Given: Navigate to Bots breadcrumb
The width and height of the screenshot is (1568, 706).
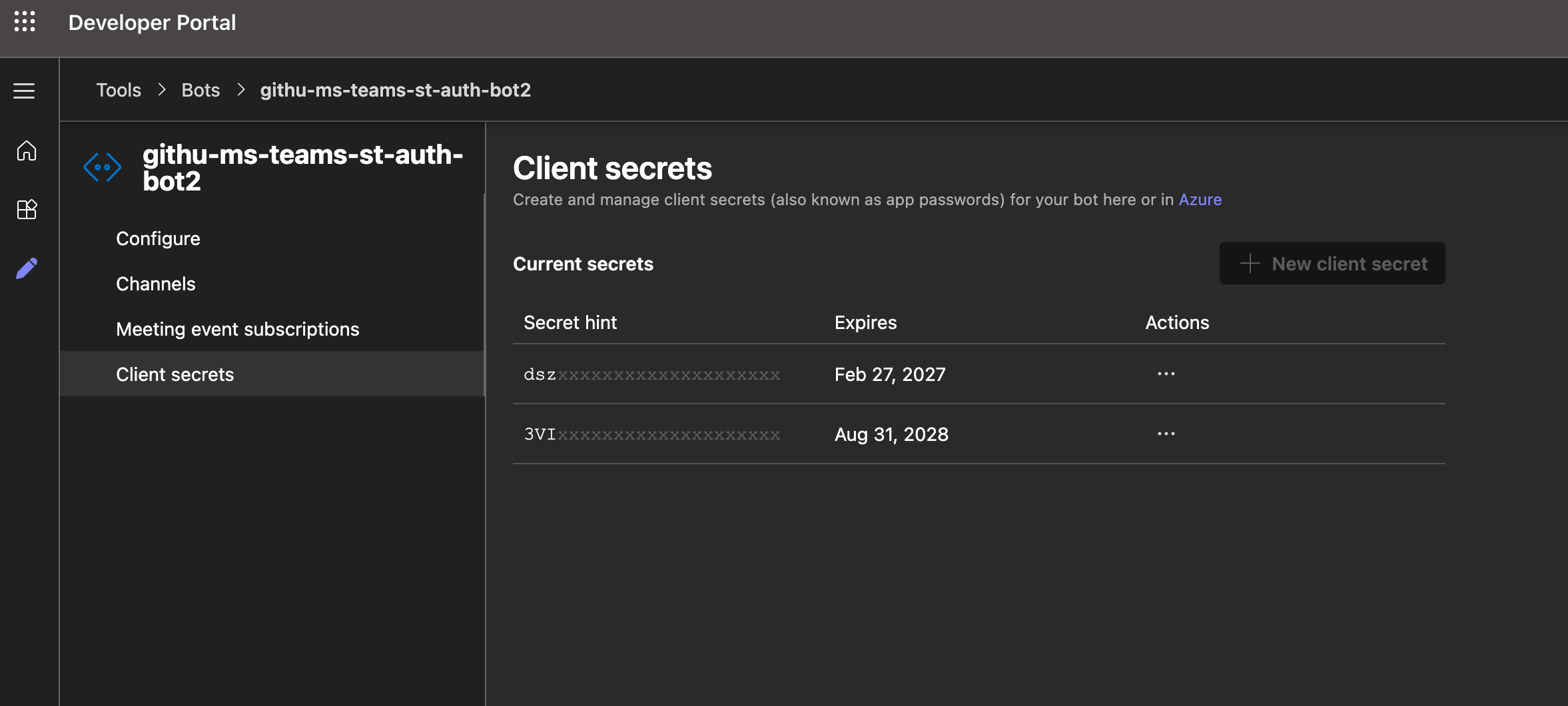Looking at the screenshot, I should pyautogui.click(x=200, y=90).
